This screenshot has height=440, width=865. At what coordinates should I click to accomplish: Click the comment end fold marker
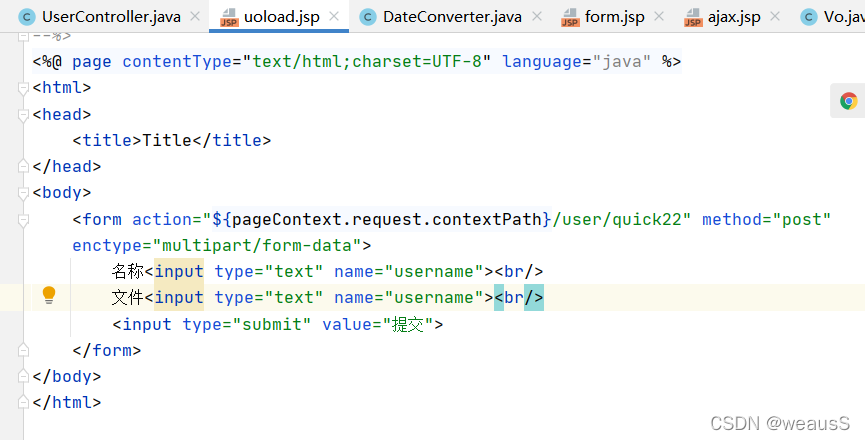(x=23, y=36)
